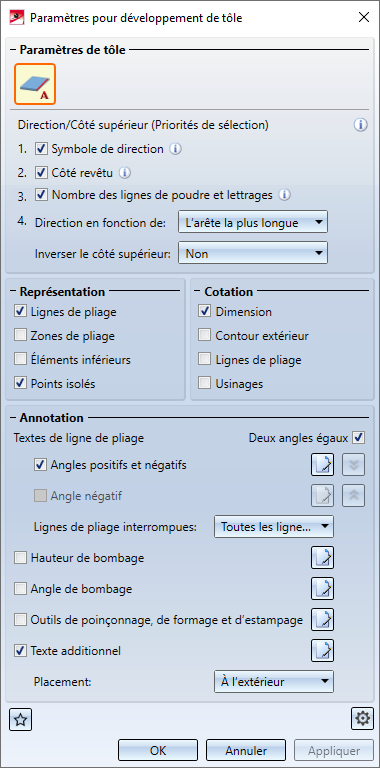Confirm dialog with OK button

(158, 751)
